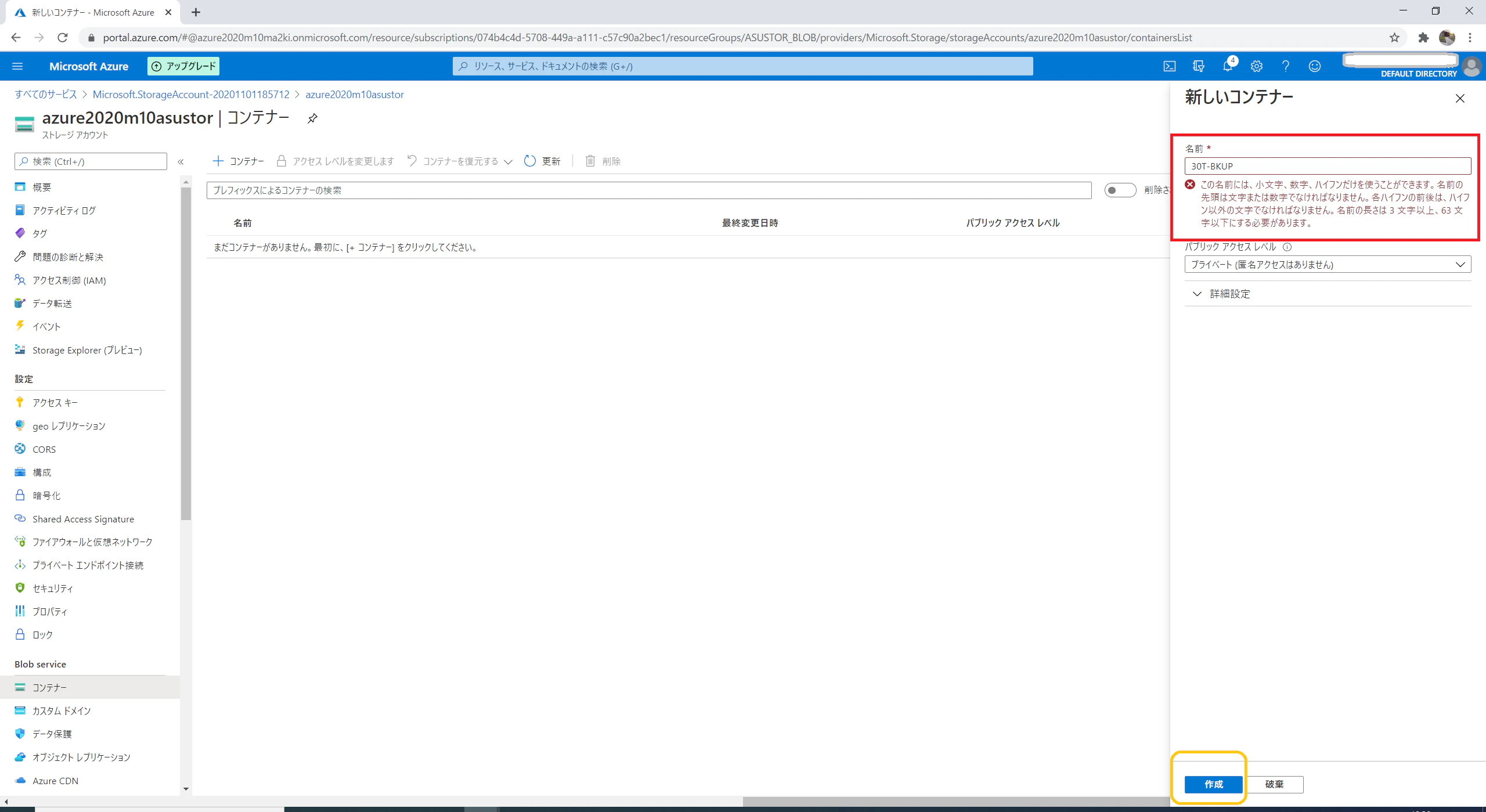
Task: Click the greyed-out 削除 delete toolbar button
Action: tap(603, 161)
